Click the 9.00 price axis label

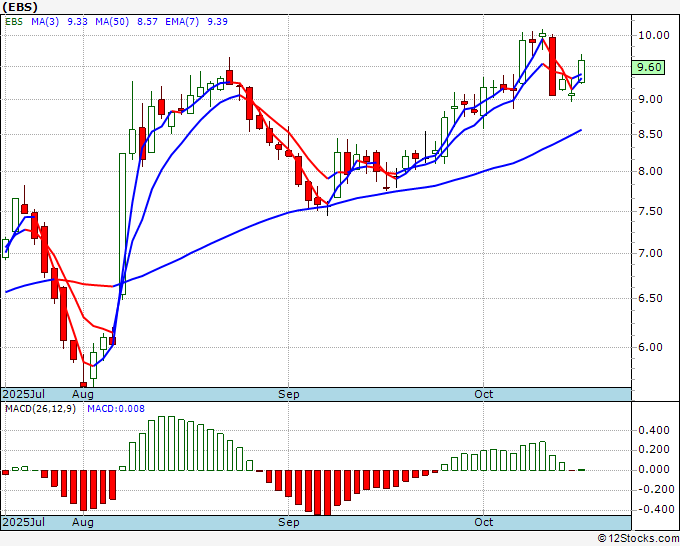point(651,99)
